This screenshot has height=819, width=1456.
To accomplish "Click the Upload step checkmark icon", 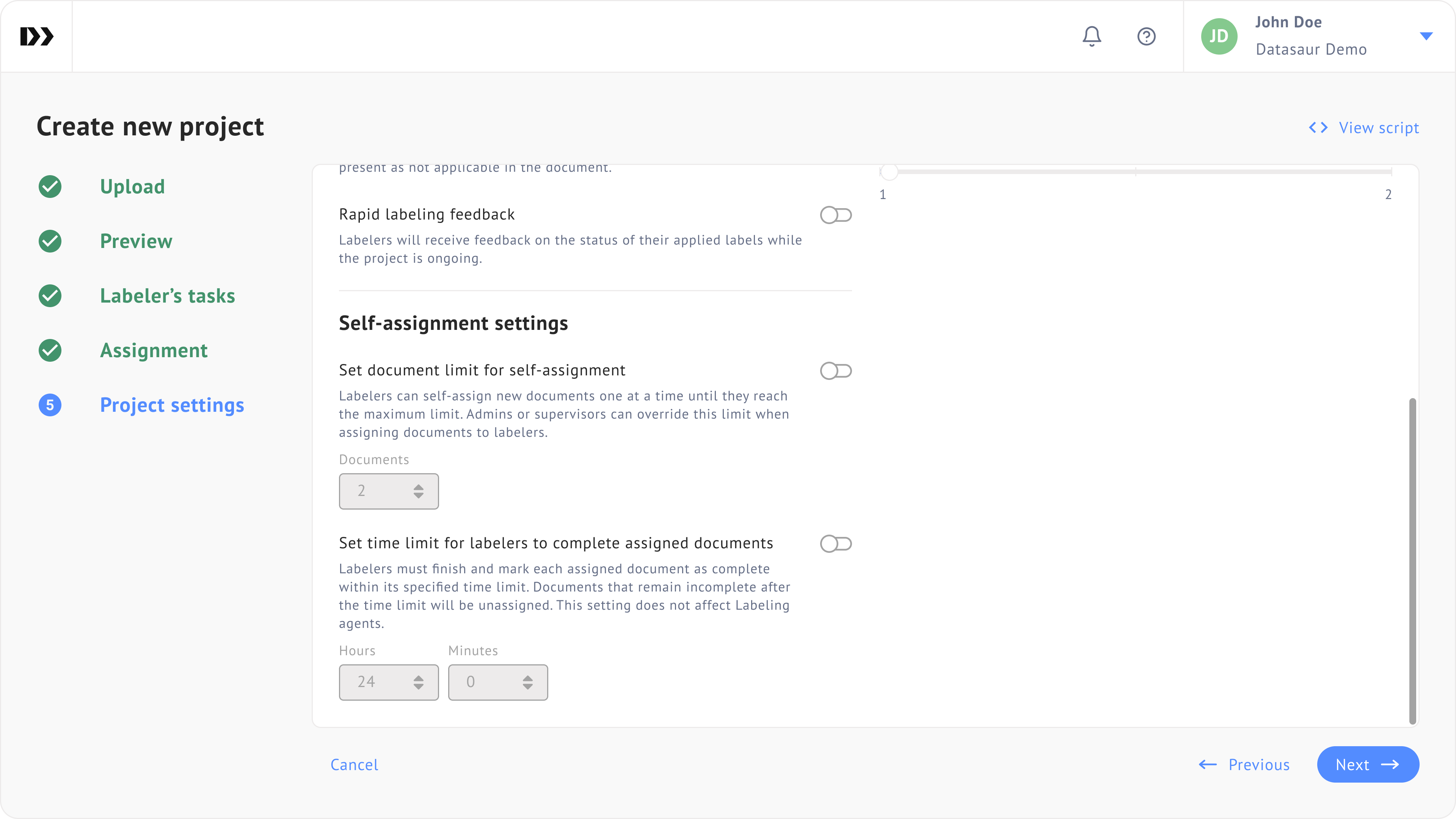I will [50, 187].
